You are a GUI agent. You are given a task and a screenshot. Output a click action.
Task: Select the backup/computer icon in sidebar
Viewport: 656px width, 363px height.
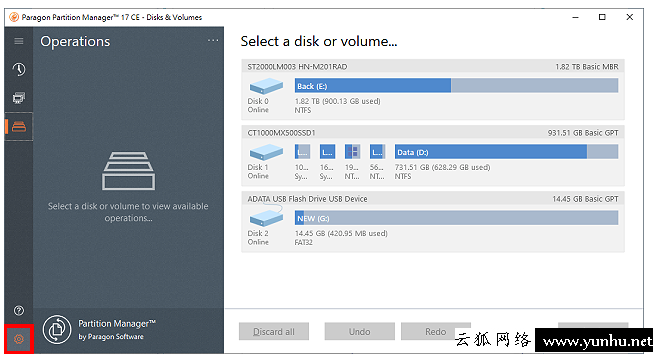18,98
